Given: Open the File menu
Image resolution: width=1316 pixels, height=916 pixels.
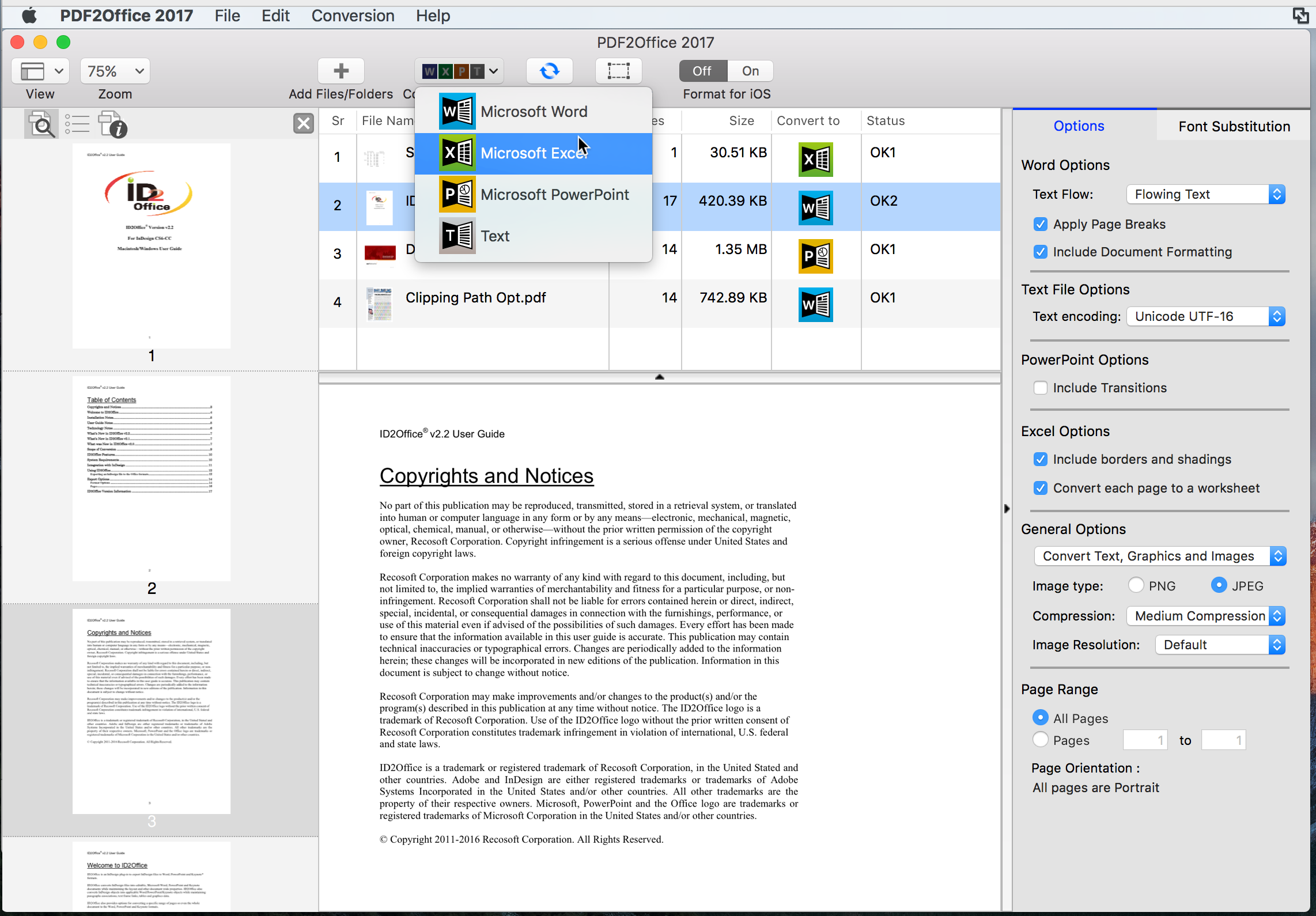Looking at the screenshot, I should (x=227, y=16).
